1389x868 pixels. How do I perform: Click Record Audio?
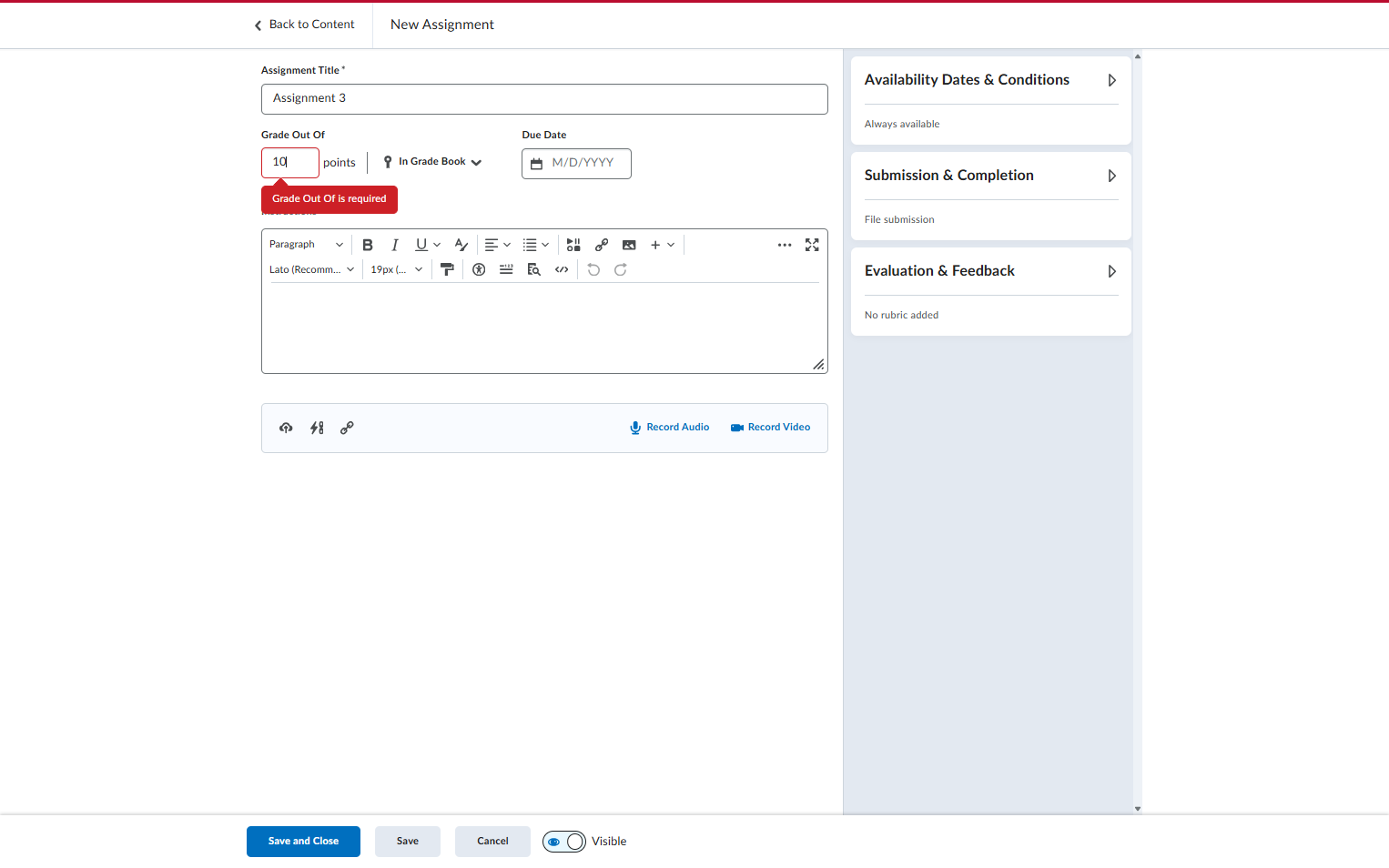coord(670,428)
